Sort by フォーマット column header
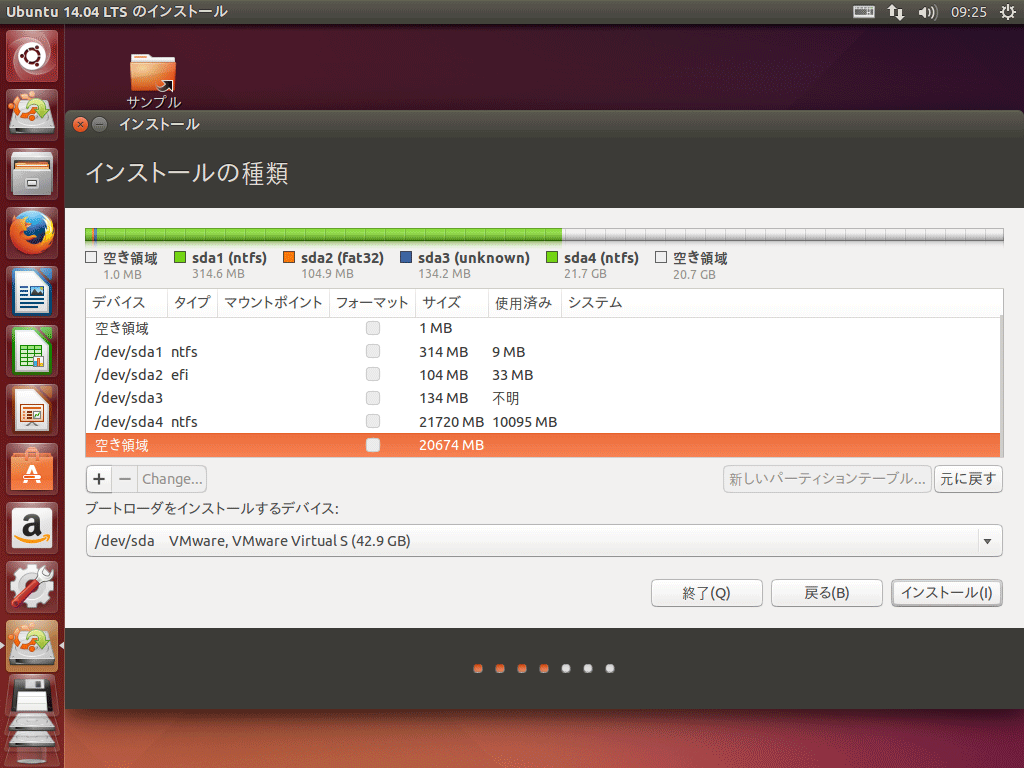 pos(372,303)
